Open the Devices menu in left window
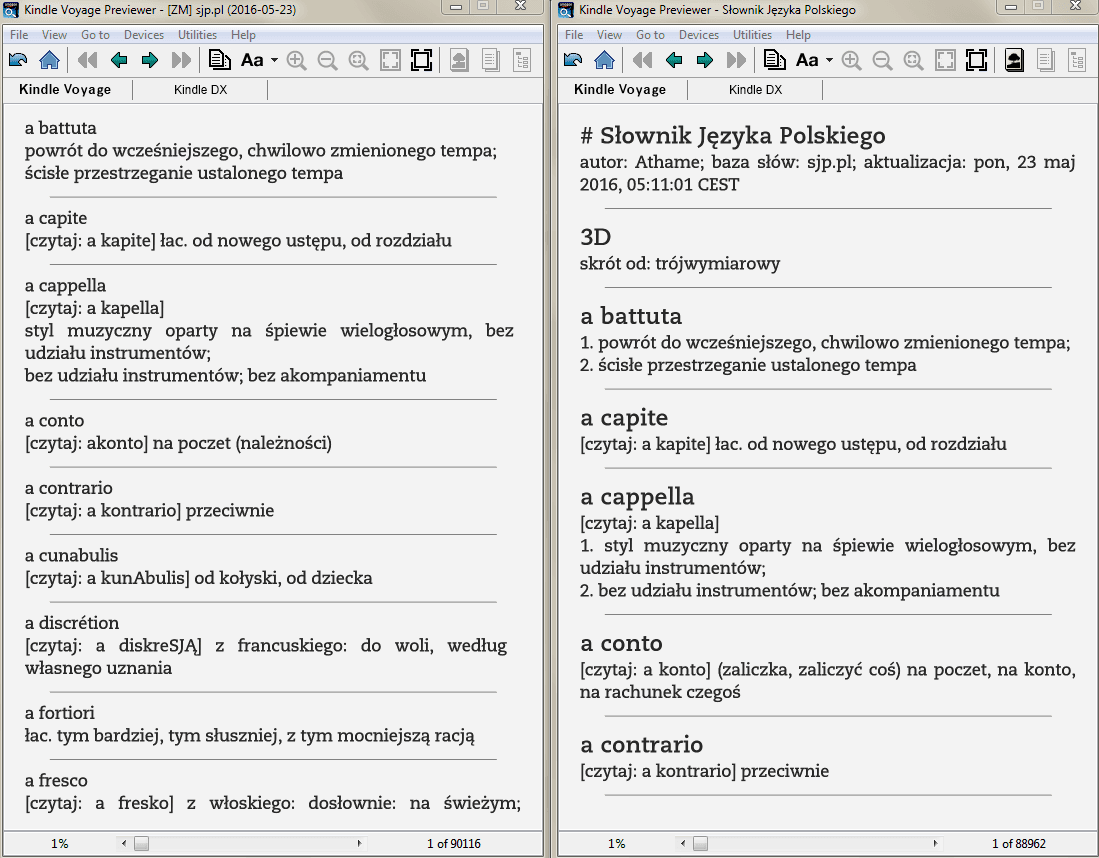Image resolution: width=1099 pixels, height=858 pixels. click(144, 34)
